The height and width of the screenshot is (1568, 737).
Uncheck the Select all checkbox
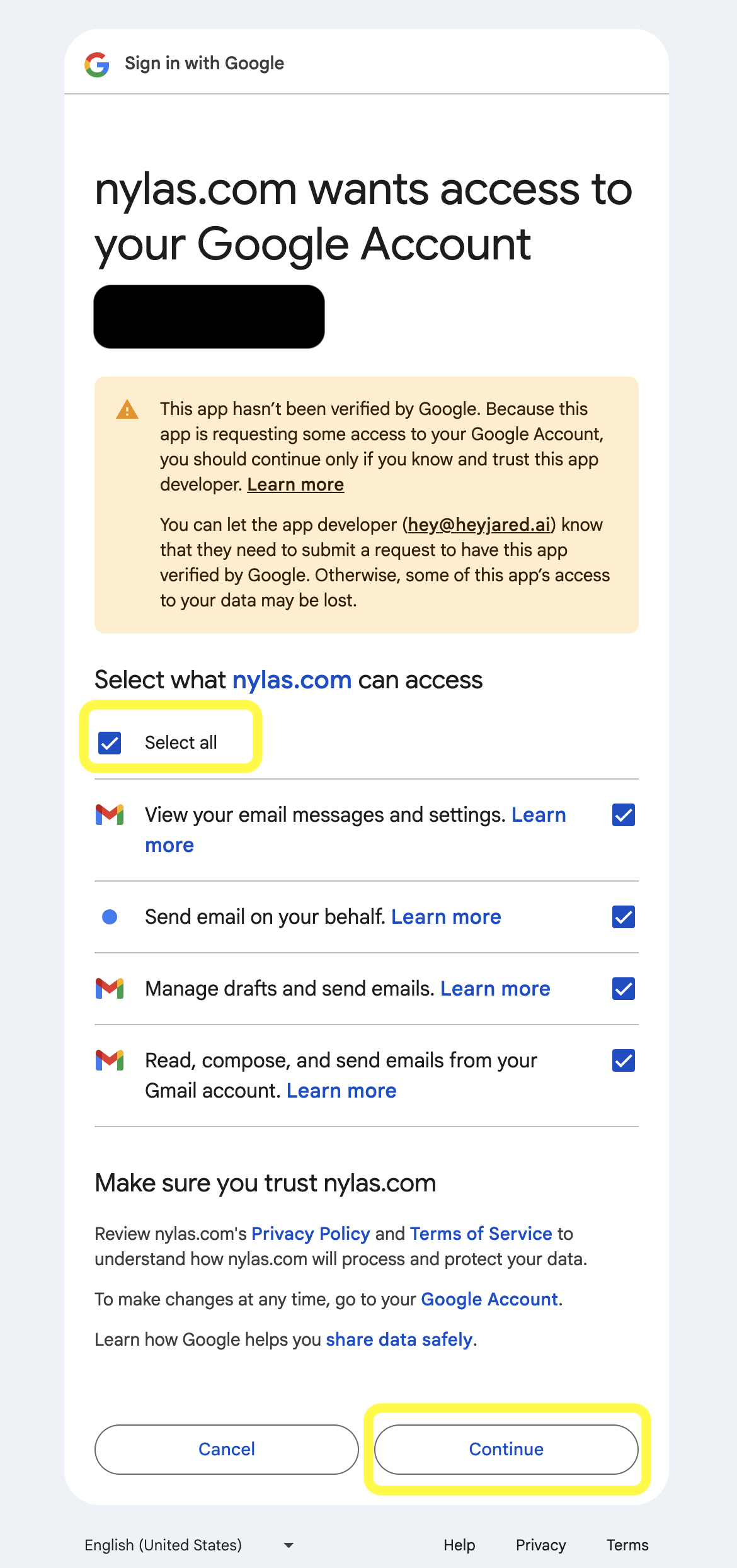coord(110,742)
